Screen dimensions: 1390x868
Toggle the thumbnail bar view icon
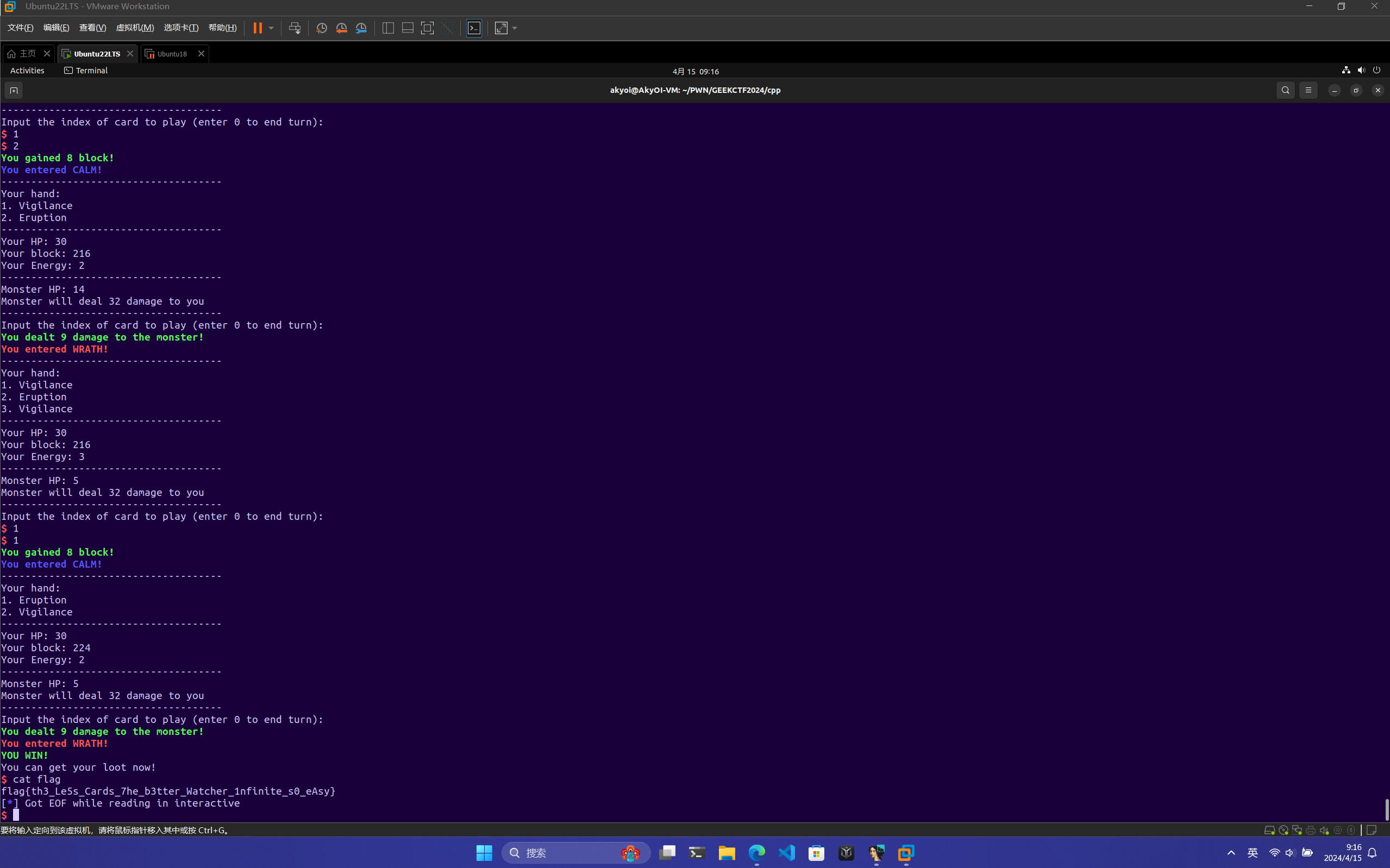pyautogui.click(x=408, y=28)
